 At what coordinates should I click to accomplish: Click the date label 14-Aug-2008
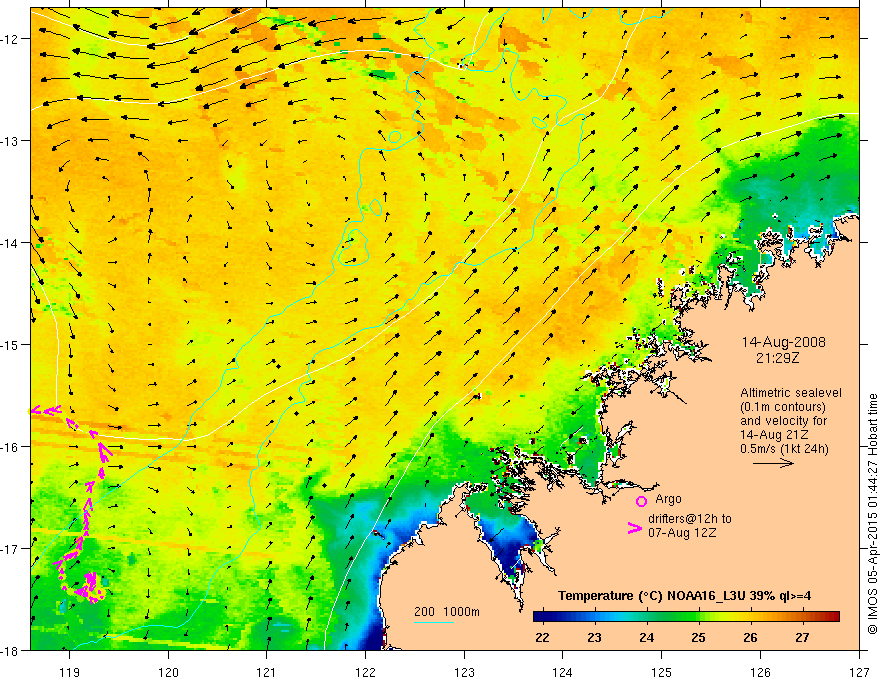(x=783, y=342)
